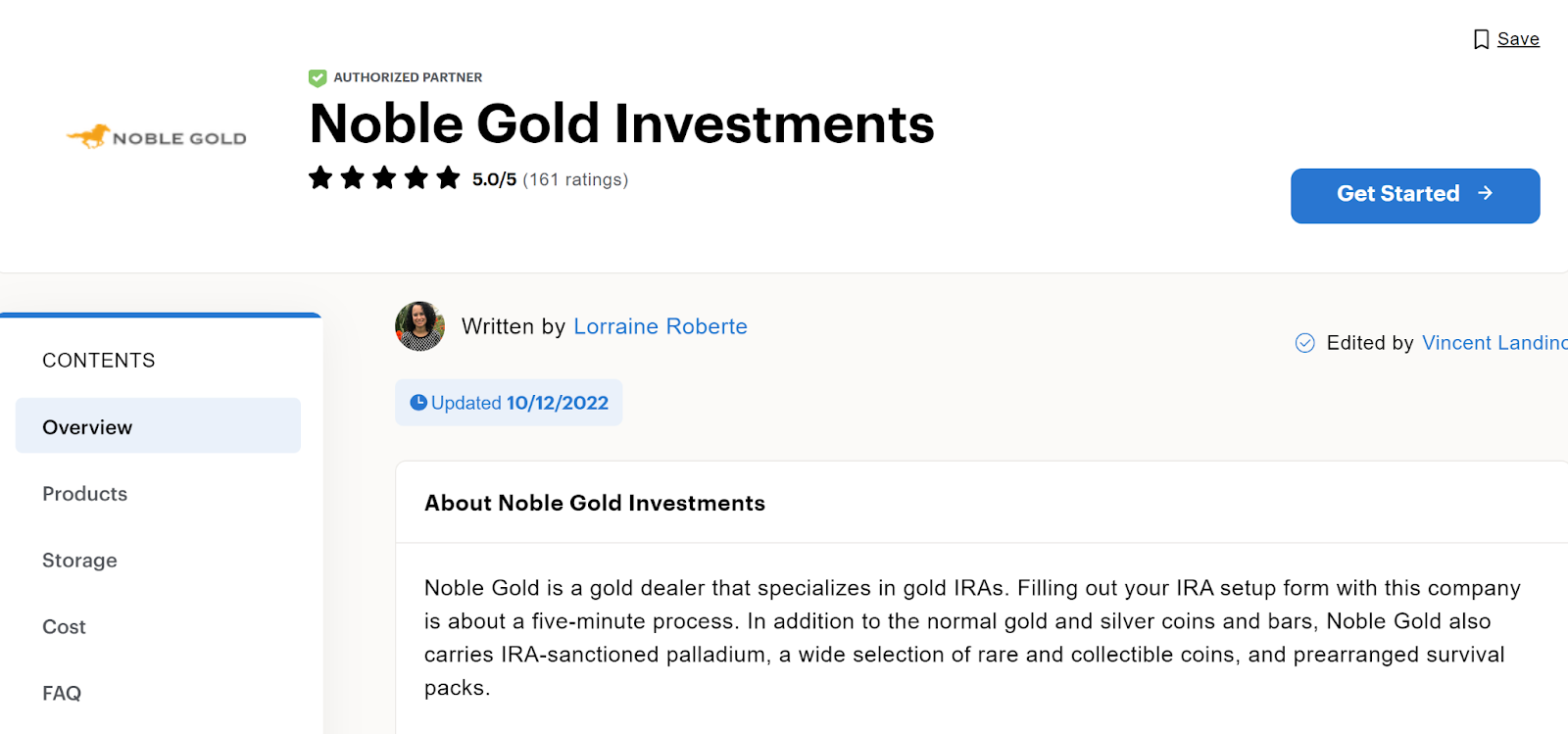
Task: Click the About Noble Gold Investments heading
Action: [594, 503]
